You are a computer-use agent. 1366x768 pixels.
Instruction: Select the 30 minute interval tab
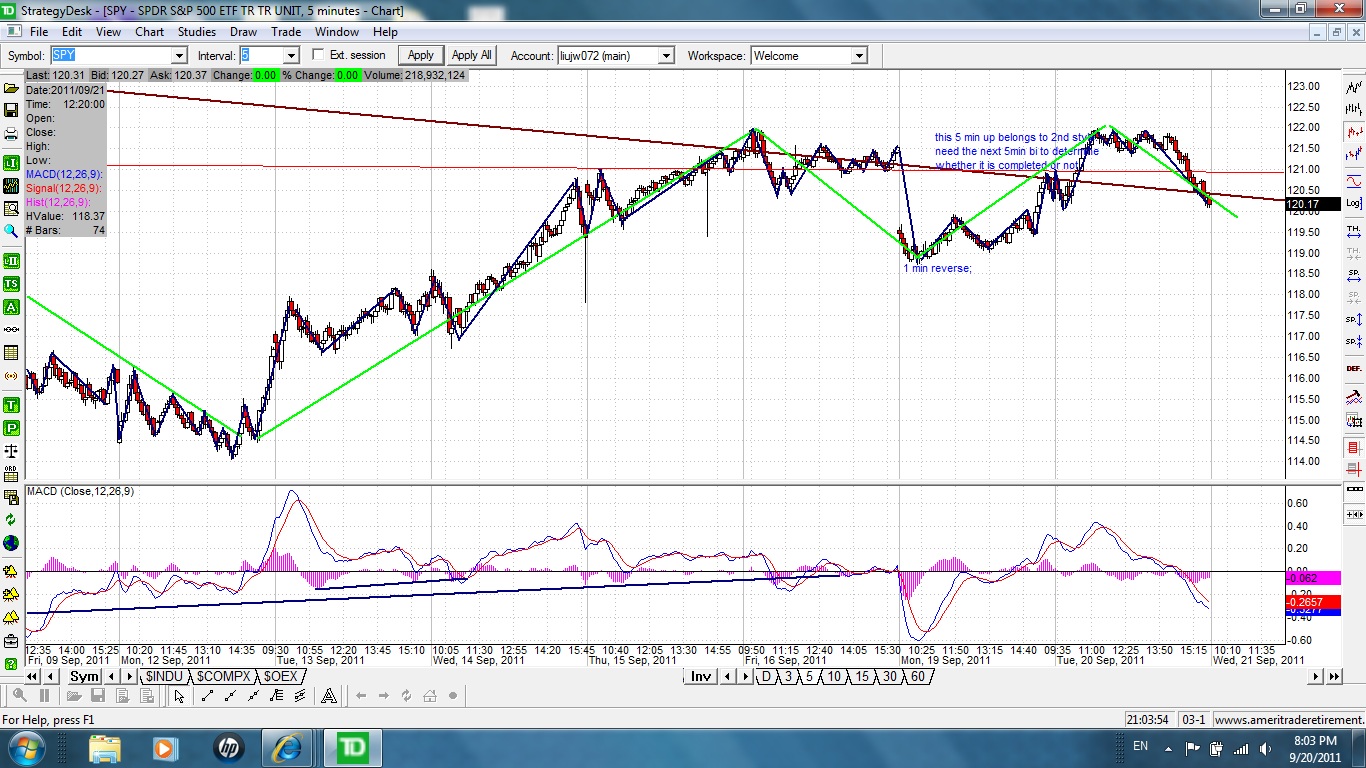[890, 677]
